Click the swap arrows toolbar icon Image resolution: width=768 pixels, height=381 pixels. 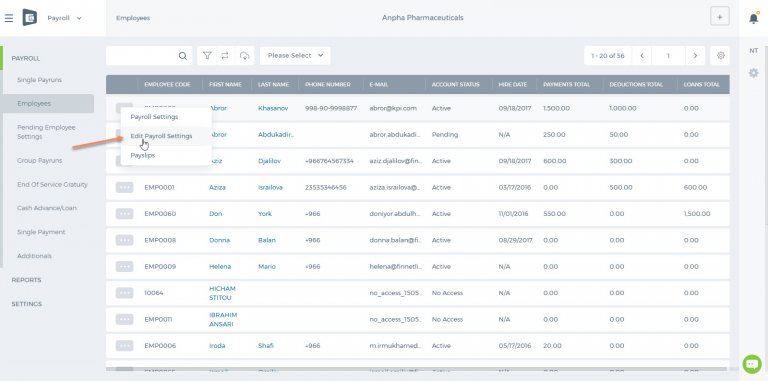click(x=225, y=56)
